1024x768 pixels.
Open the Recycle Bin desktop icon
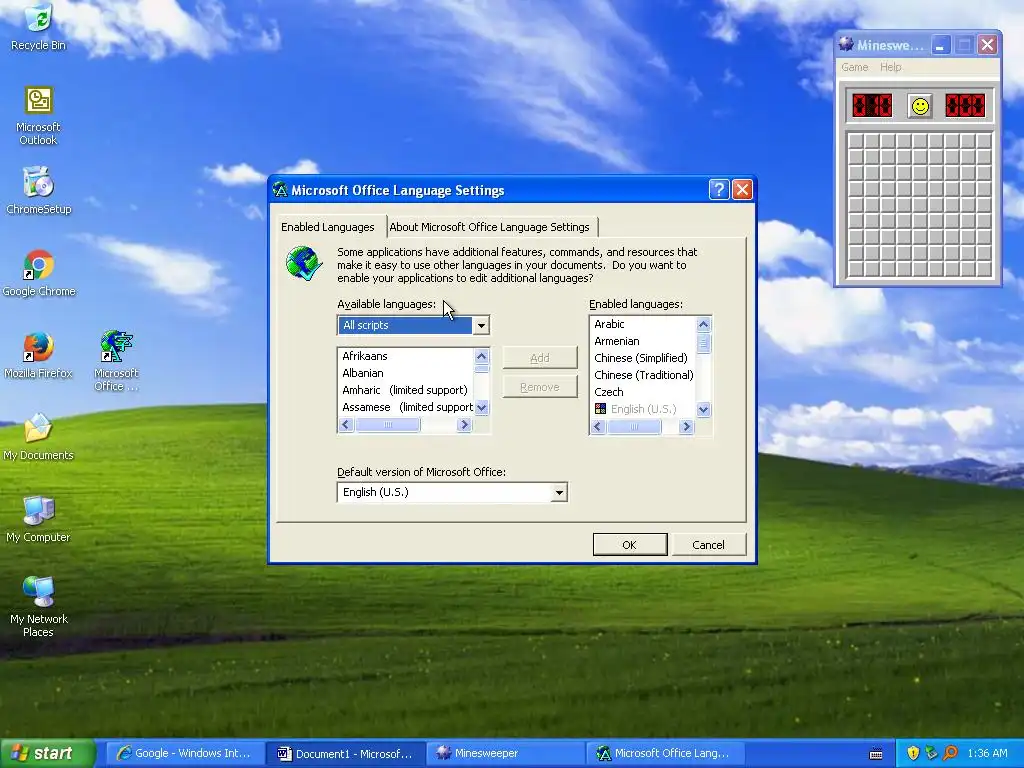[x=39, y=26]
